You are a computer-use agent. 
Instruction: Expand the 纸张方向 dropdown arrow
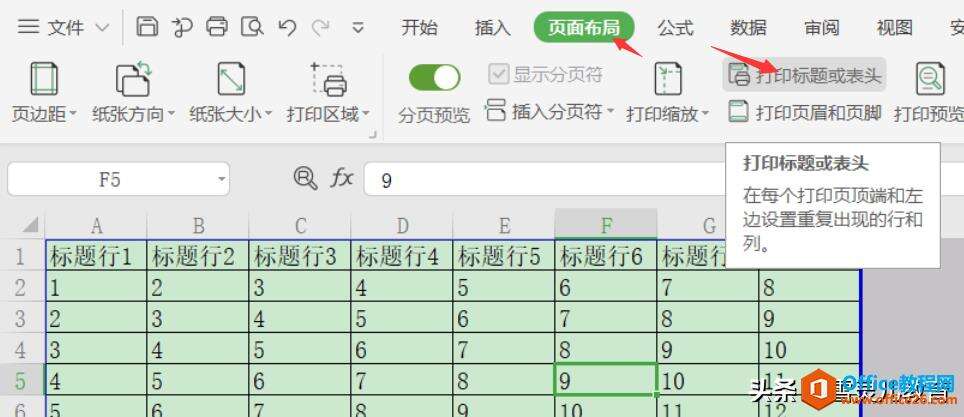coord(170,114)
